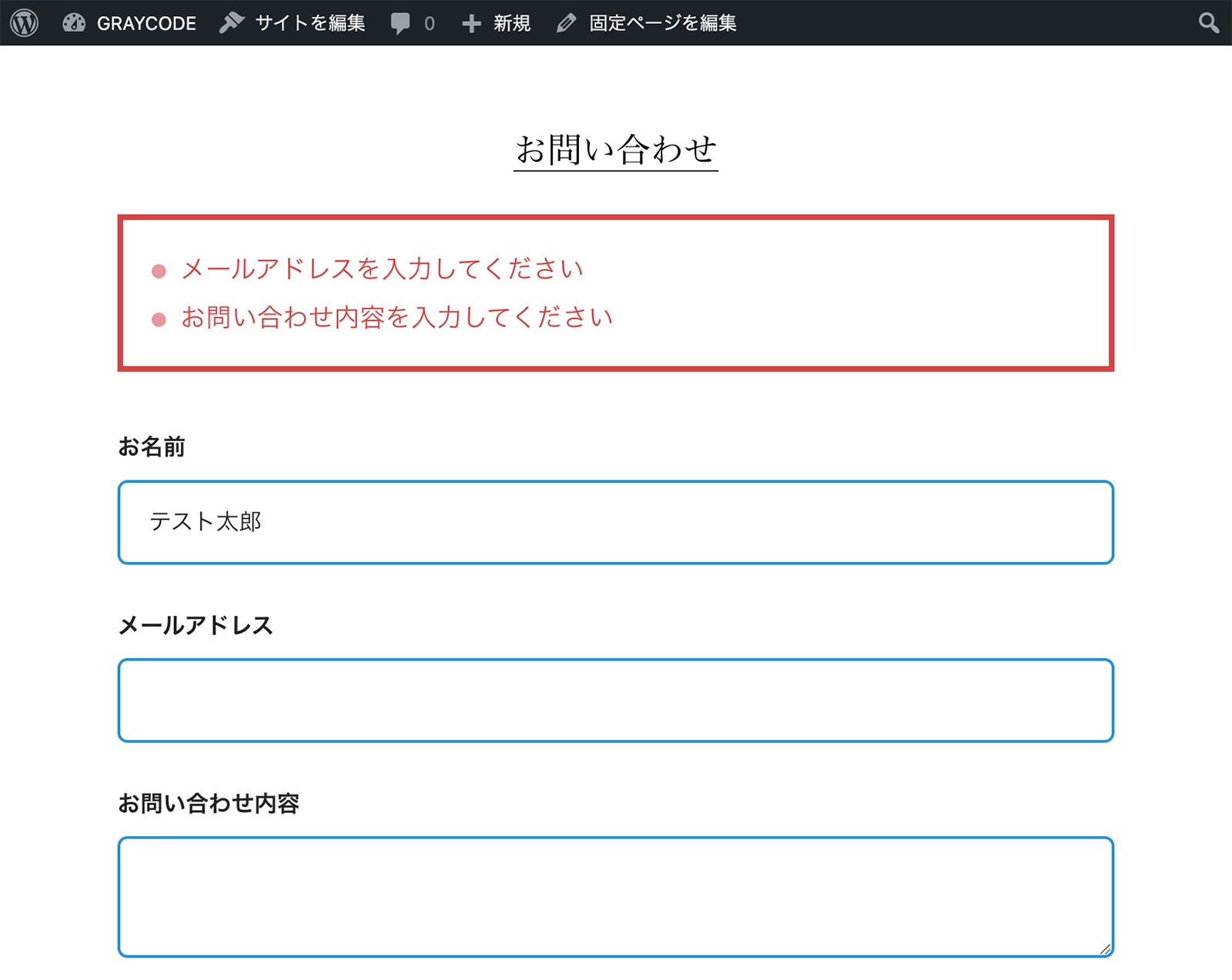Screen dimensions: 1232x980
Task: Click error message メールアドレスを入力してください
Action: pos(382,269)
